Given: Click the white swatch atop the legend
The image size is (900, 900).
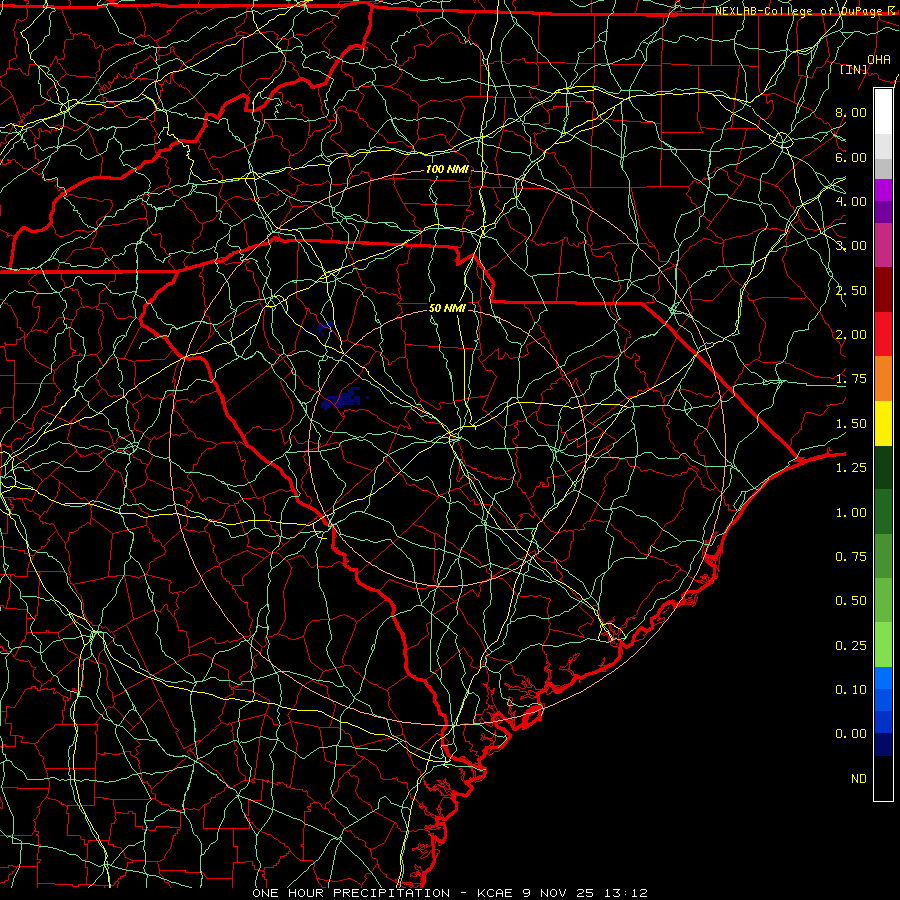Looking at the screenshot, I should tap(883, 112).
